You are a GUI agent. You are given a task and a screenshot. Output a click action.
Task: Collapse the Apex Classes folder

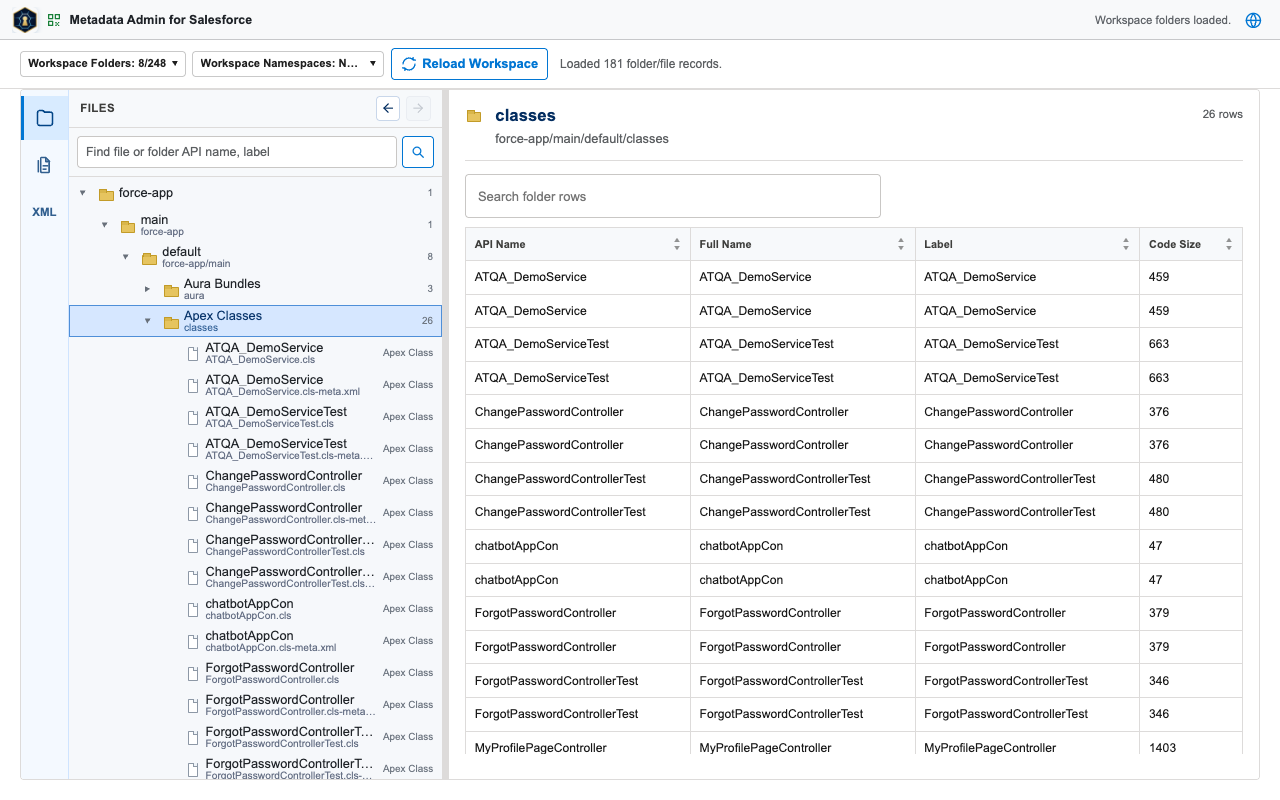click(147, 321)
